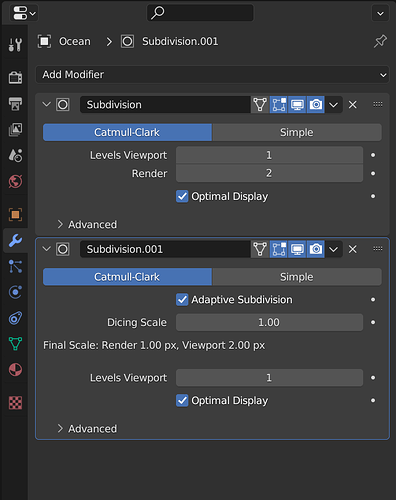The height and width of the screenshot is (500, 396).
Task: Disable the Adaptive Subdivision checkbox
Action: 182,300
